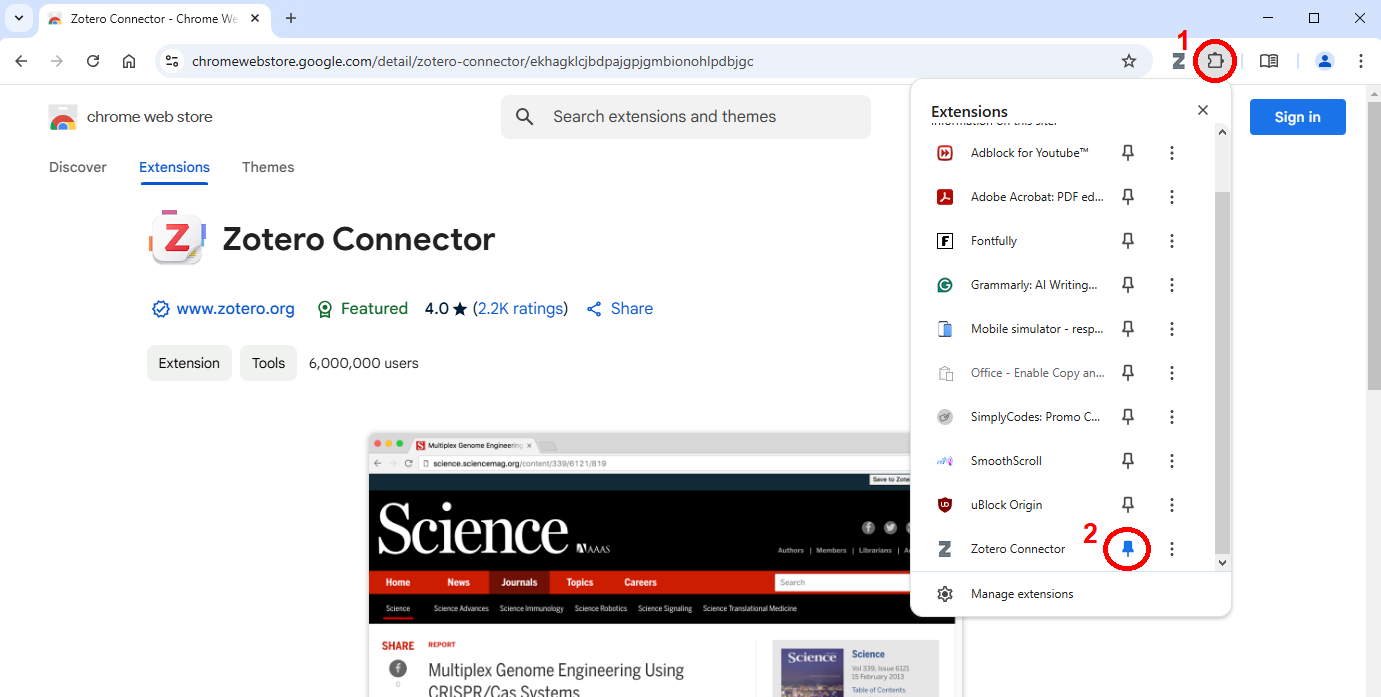Open more options for SmoothScroll extension
Viewport: 1381px width, 697px height.
[x=1172, y=461]
